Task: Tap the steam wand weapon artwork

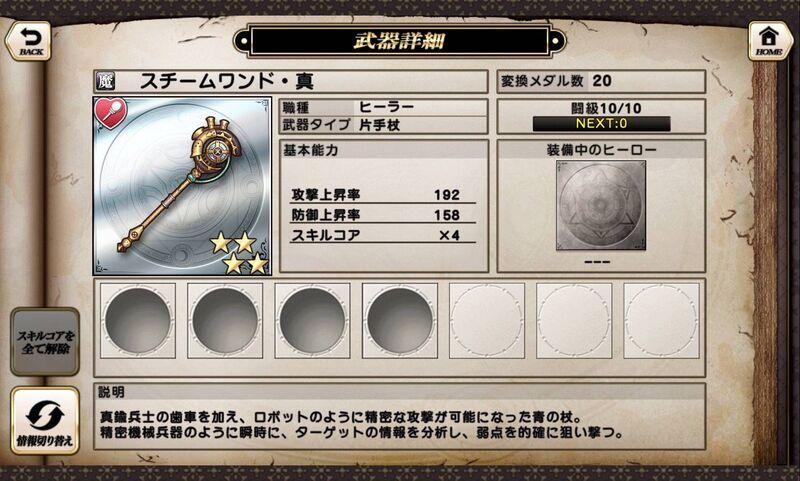Action: (182, 186)
